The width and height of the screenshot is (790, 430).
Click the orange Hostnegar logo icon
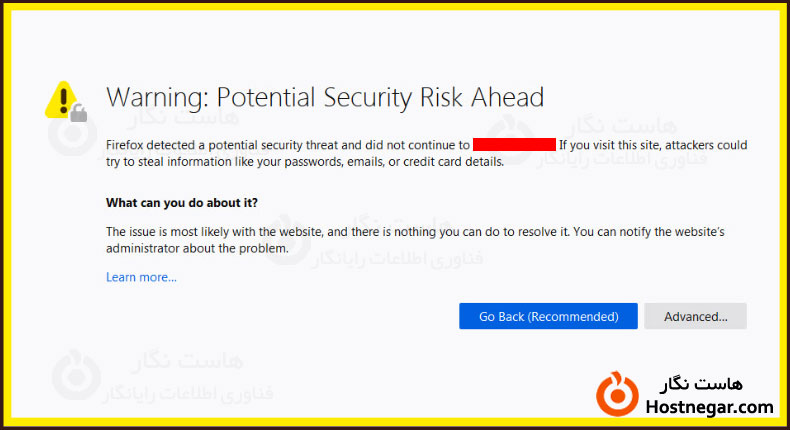click(x=617, y=393)
